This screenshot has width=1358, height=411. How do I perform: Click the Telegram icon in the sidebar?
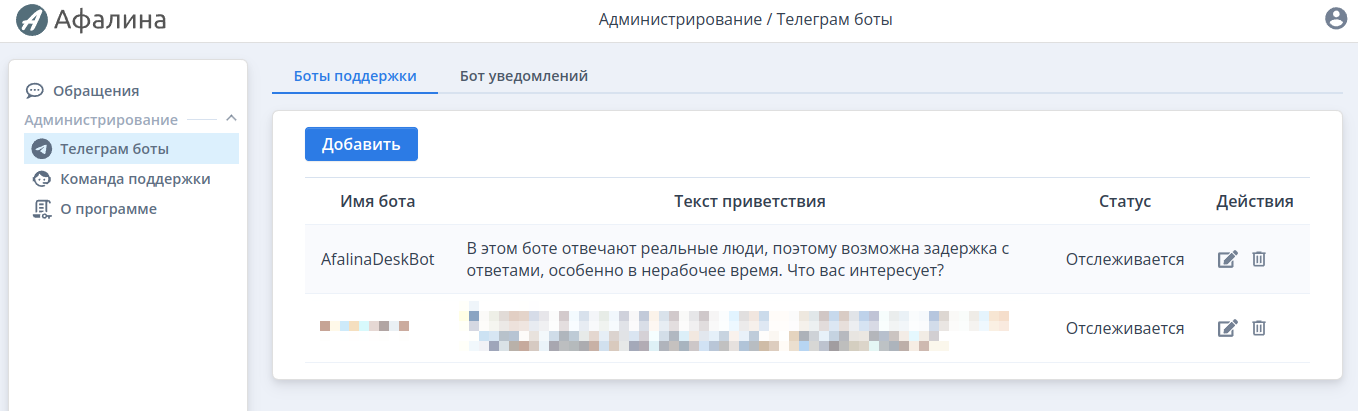(41, 150)
